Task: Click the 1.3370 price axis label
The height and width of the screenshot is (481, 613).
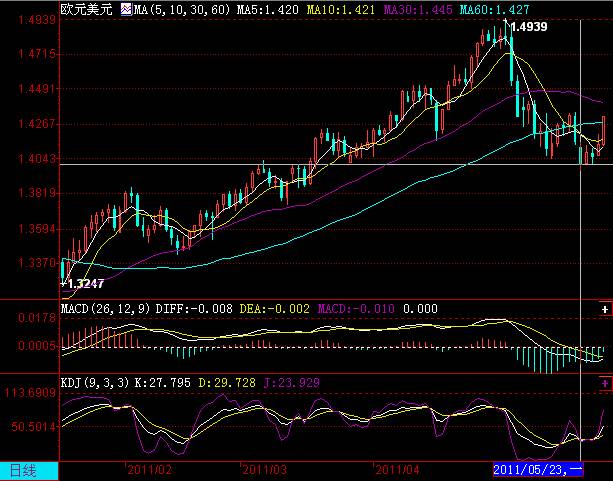Action: pos(37,263)
